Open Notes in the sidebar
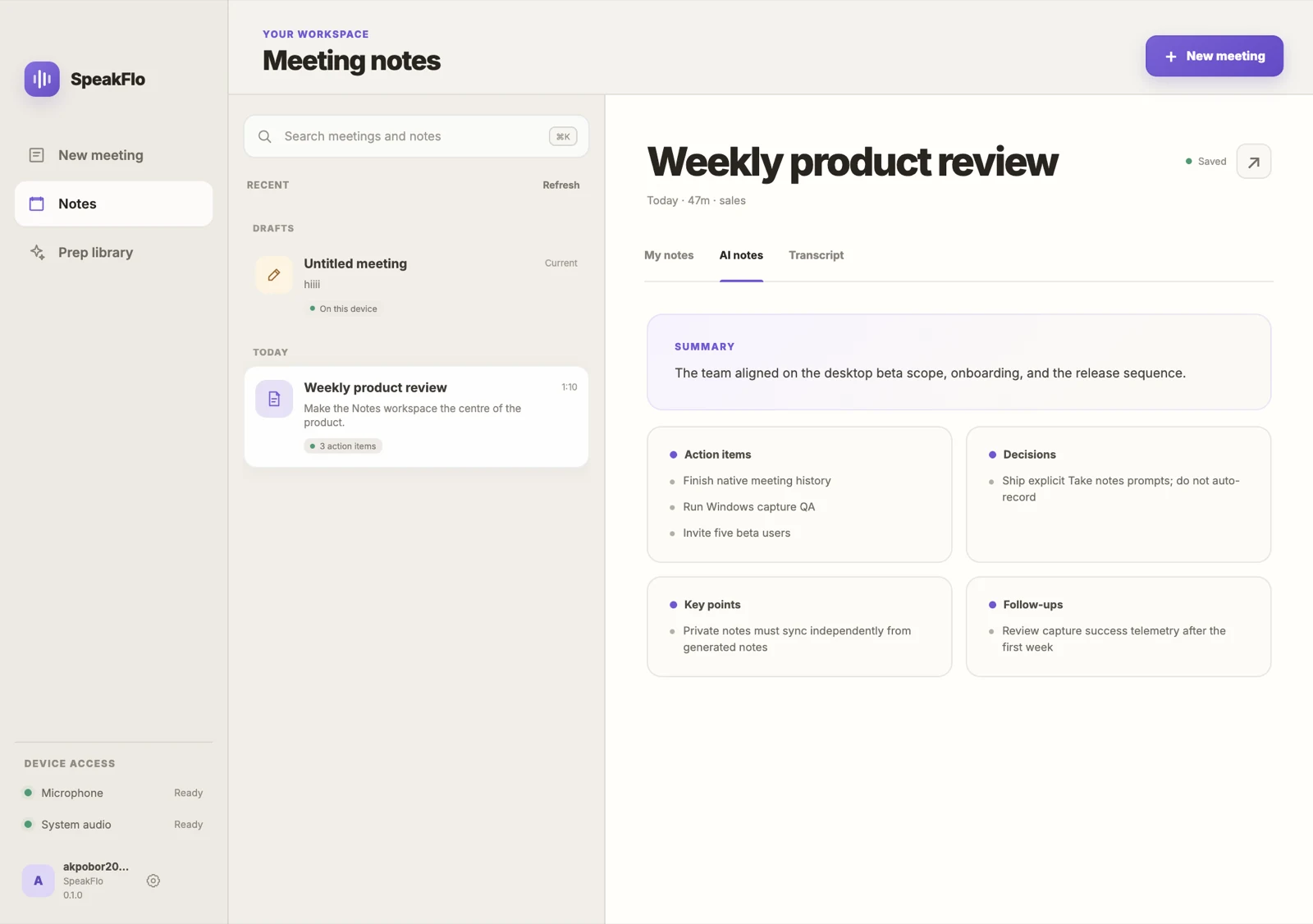Image resolution: width=1313 pixels, height=924 pixels. (113, 204)
